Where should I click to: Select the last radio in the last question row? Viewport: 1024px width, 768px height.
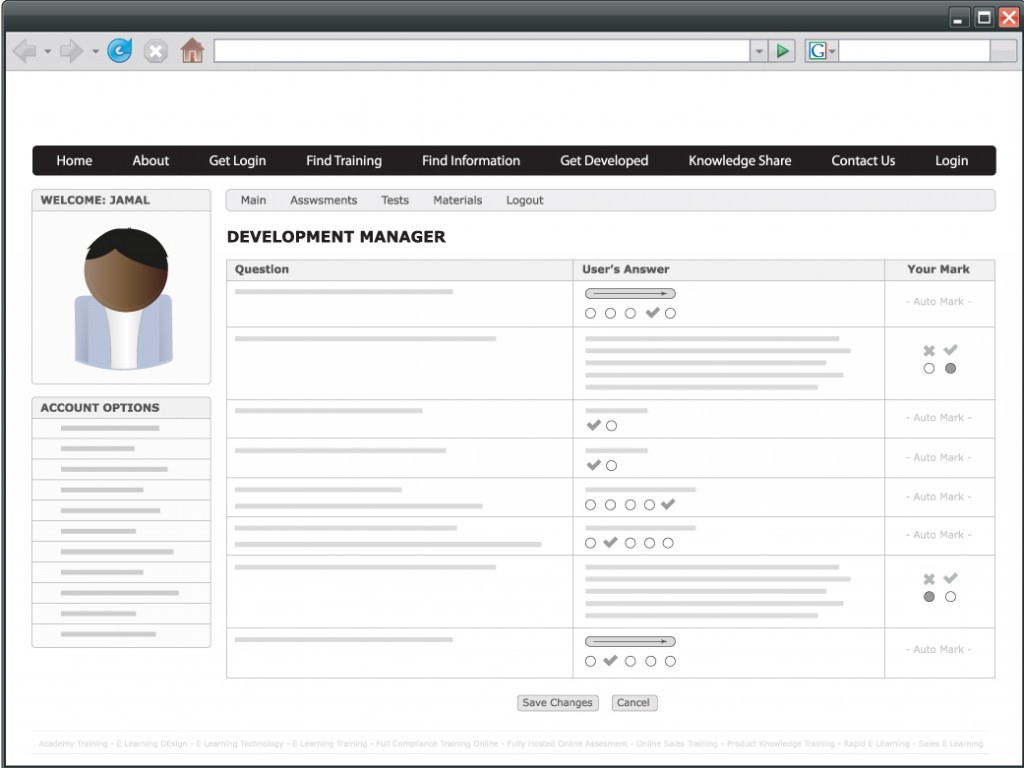[671, 662]
